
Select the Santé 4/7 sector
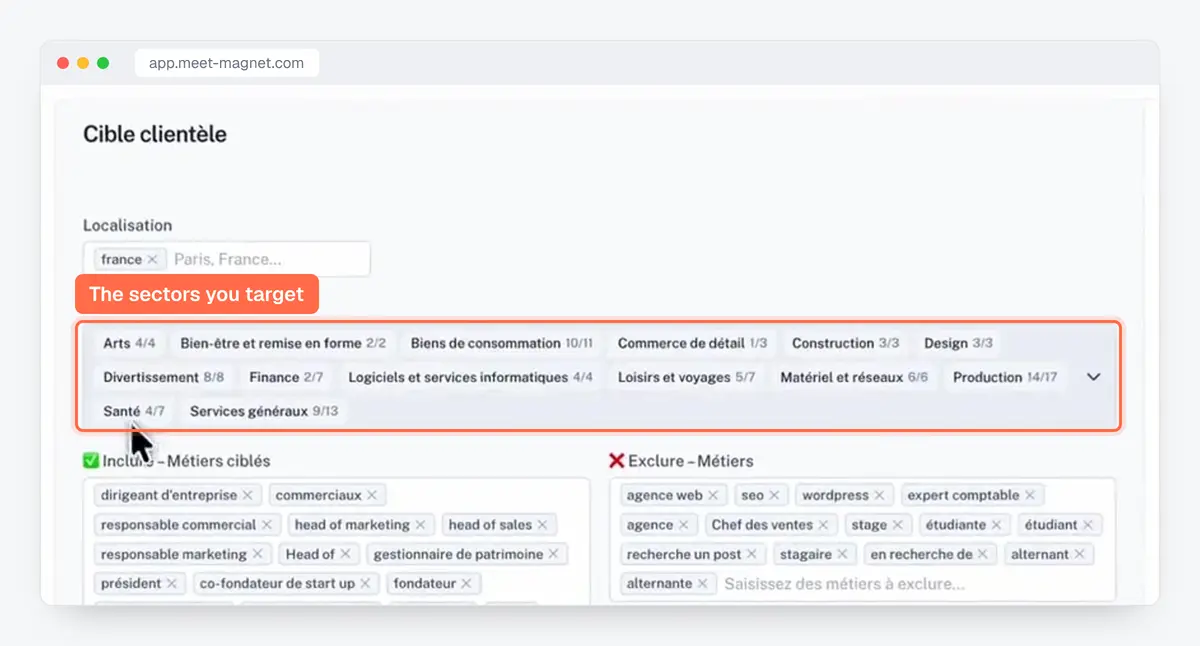point(134,411)
